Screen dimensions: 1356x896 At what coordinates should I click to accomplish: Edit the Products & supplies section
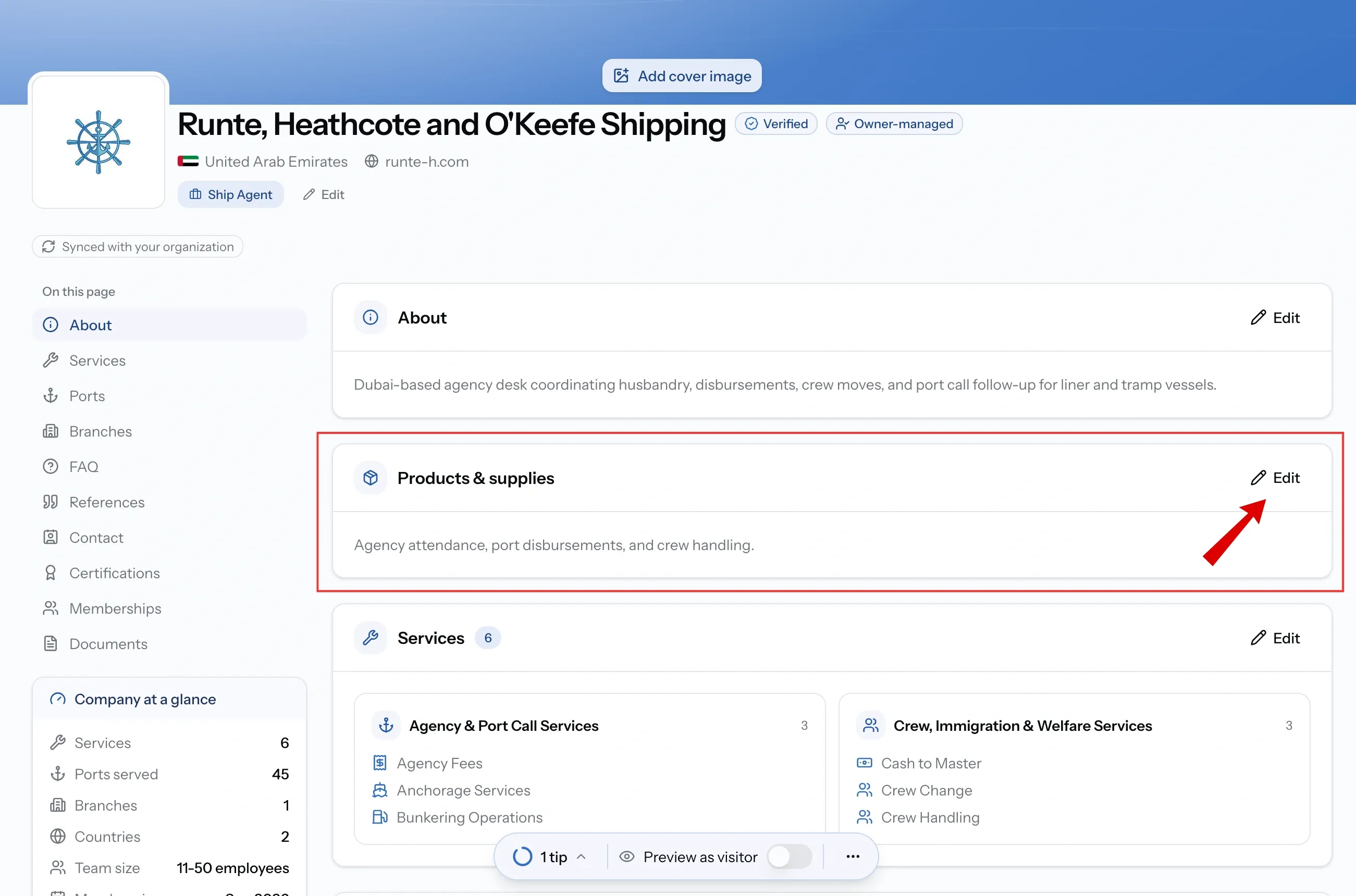point(1275,478)
